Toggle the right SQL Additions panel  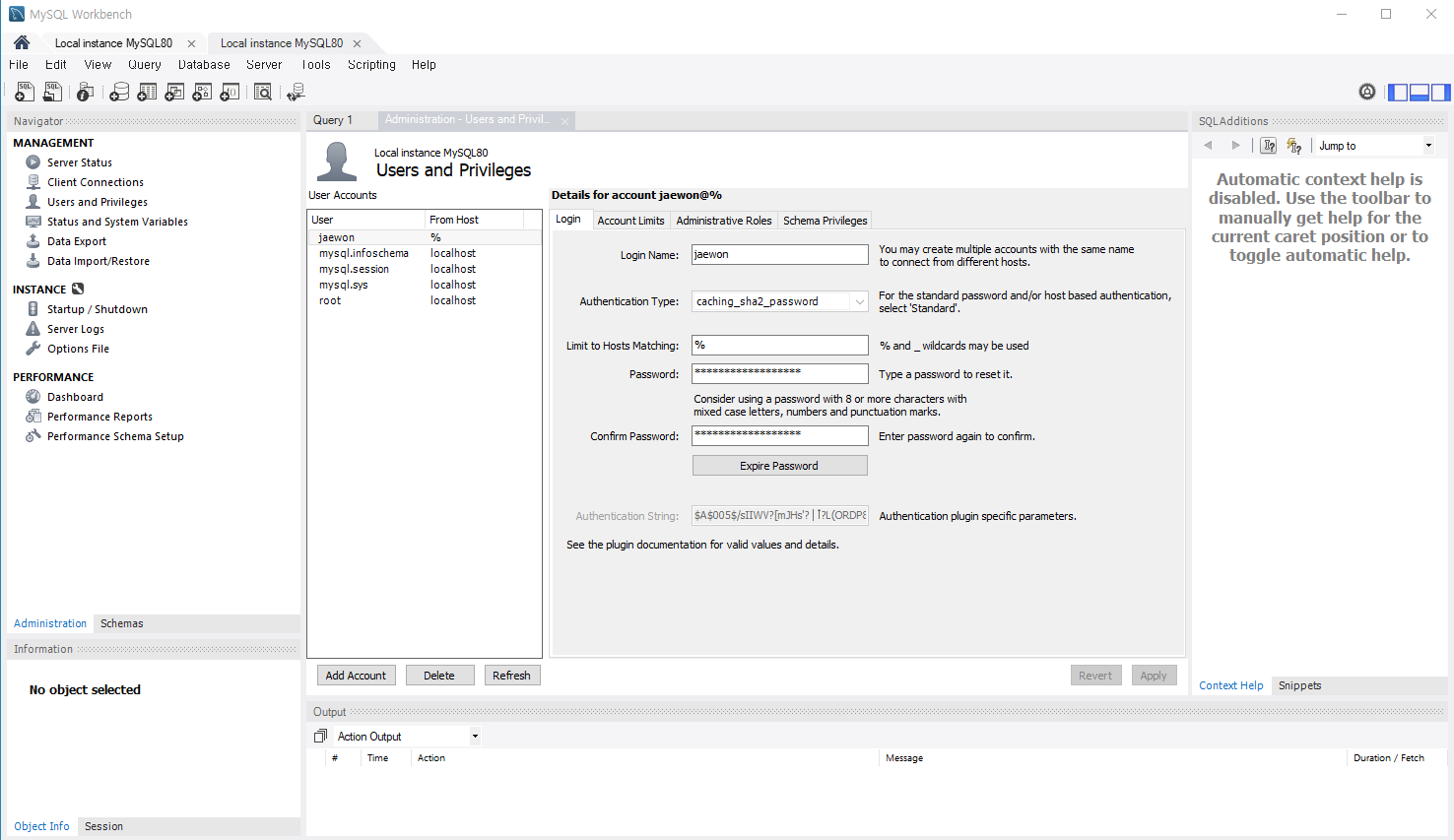pos(1440,92)
